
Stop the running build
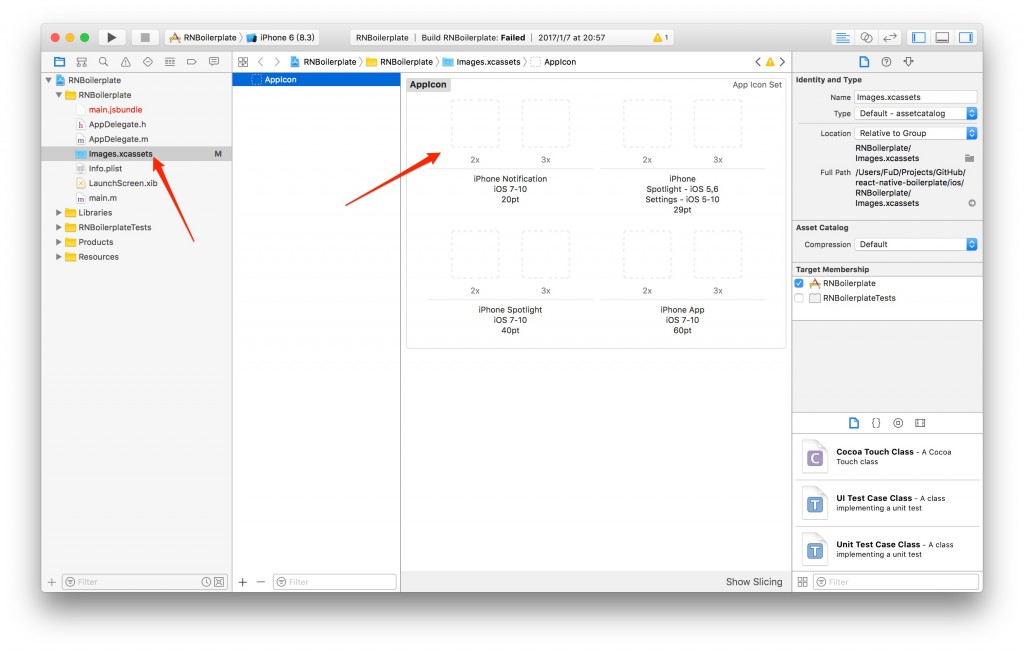coord(145,37)
